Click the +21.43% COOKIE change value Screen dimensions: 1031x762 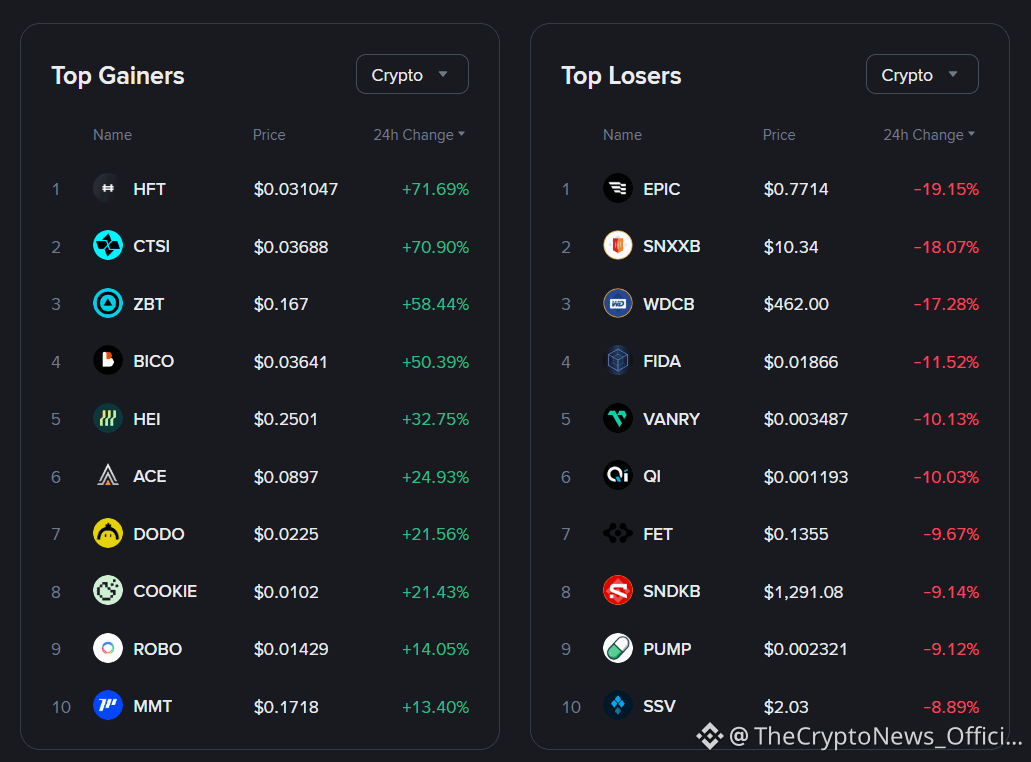435,592
